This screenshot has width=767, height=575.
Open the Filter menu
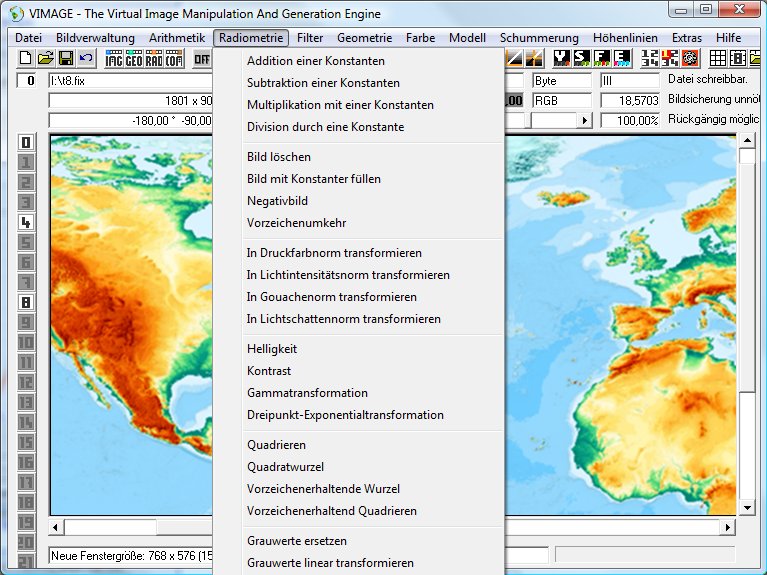click(310, 38)
